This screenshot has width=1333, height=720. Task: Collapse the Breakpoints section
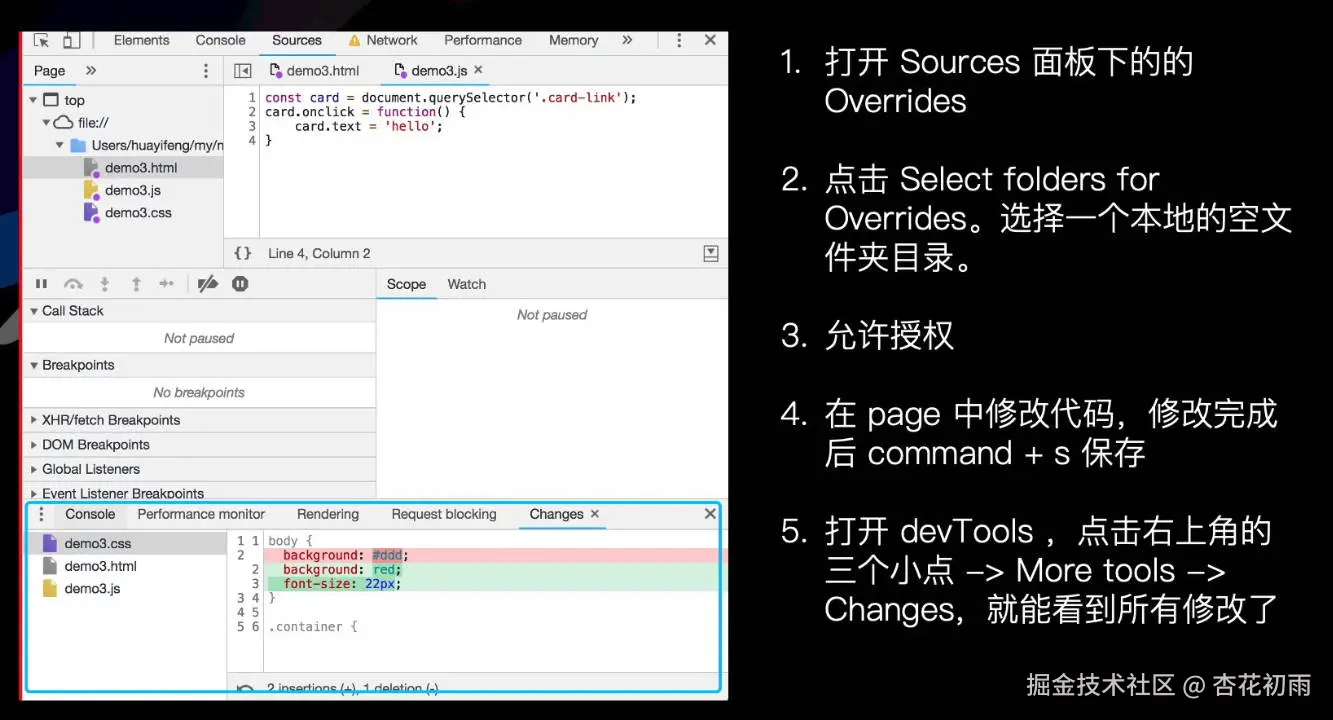(34, 366)
